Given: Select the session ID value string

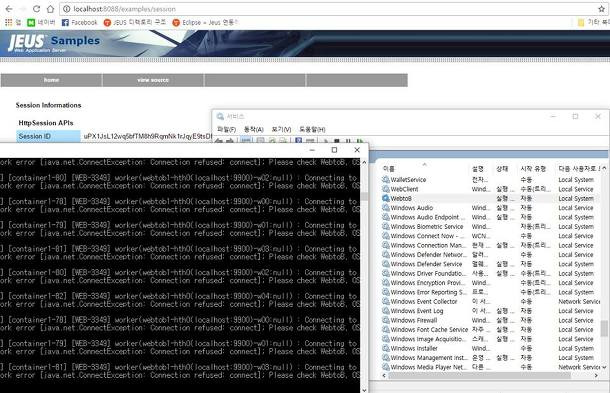Looking at the screenshot, I should point(148,136).
